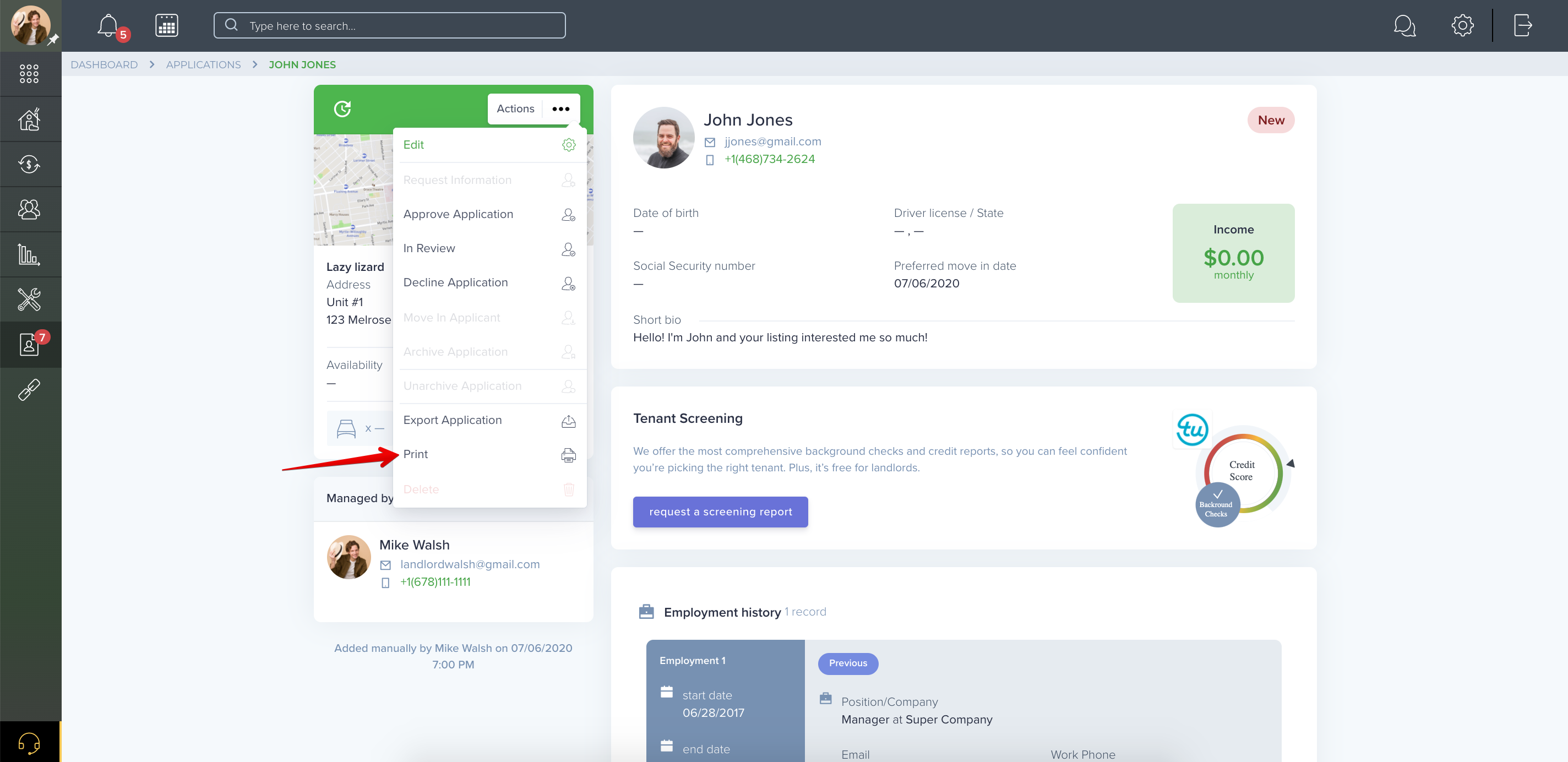Image resolution: width=1568 pixels, height=762 pixels.
Task: Click the phone icon beside +1(468)734-2624
Action: (710, 160)
